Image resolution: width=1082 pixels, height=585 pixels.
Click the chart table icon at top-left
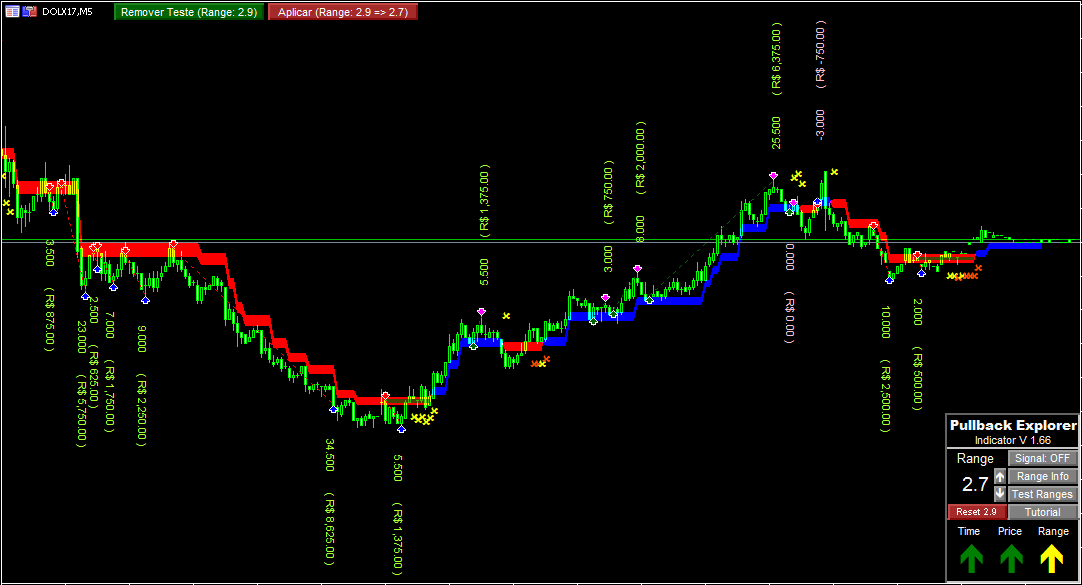point(11,11)
